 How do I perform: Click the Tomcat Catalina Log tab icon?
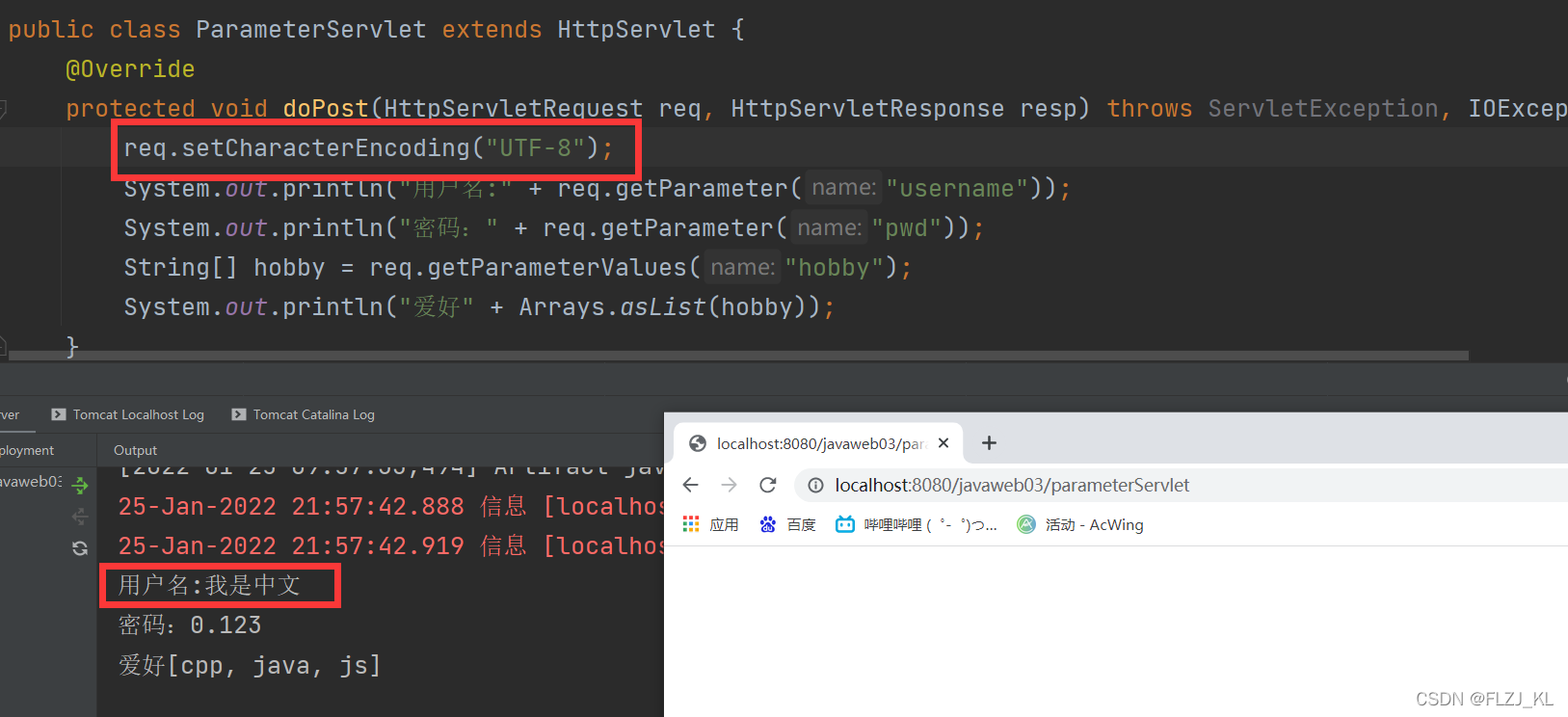pos(239,414)
